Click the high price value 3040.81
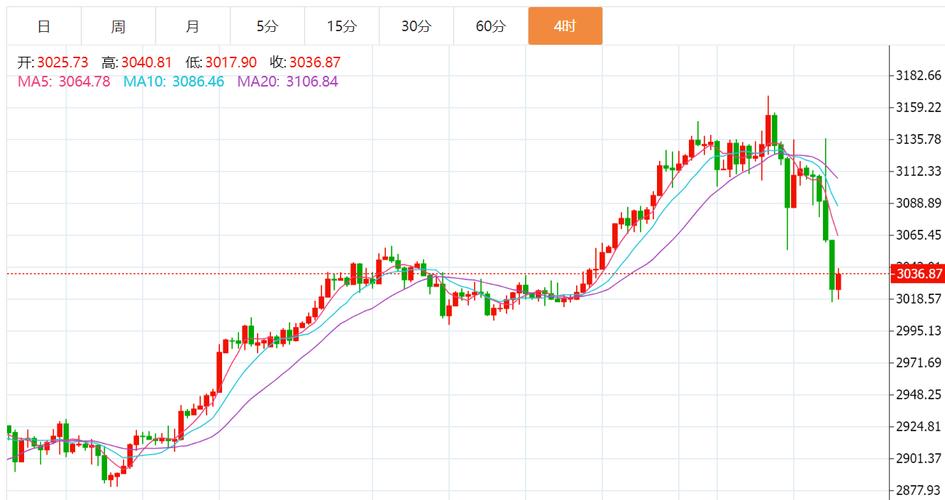Image resolution: width=945 pixels, height=500 pixels. (146, 63)
